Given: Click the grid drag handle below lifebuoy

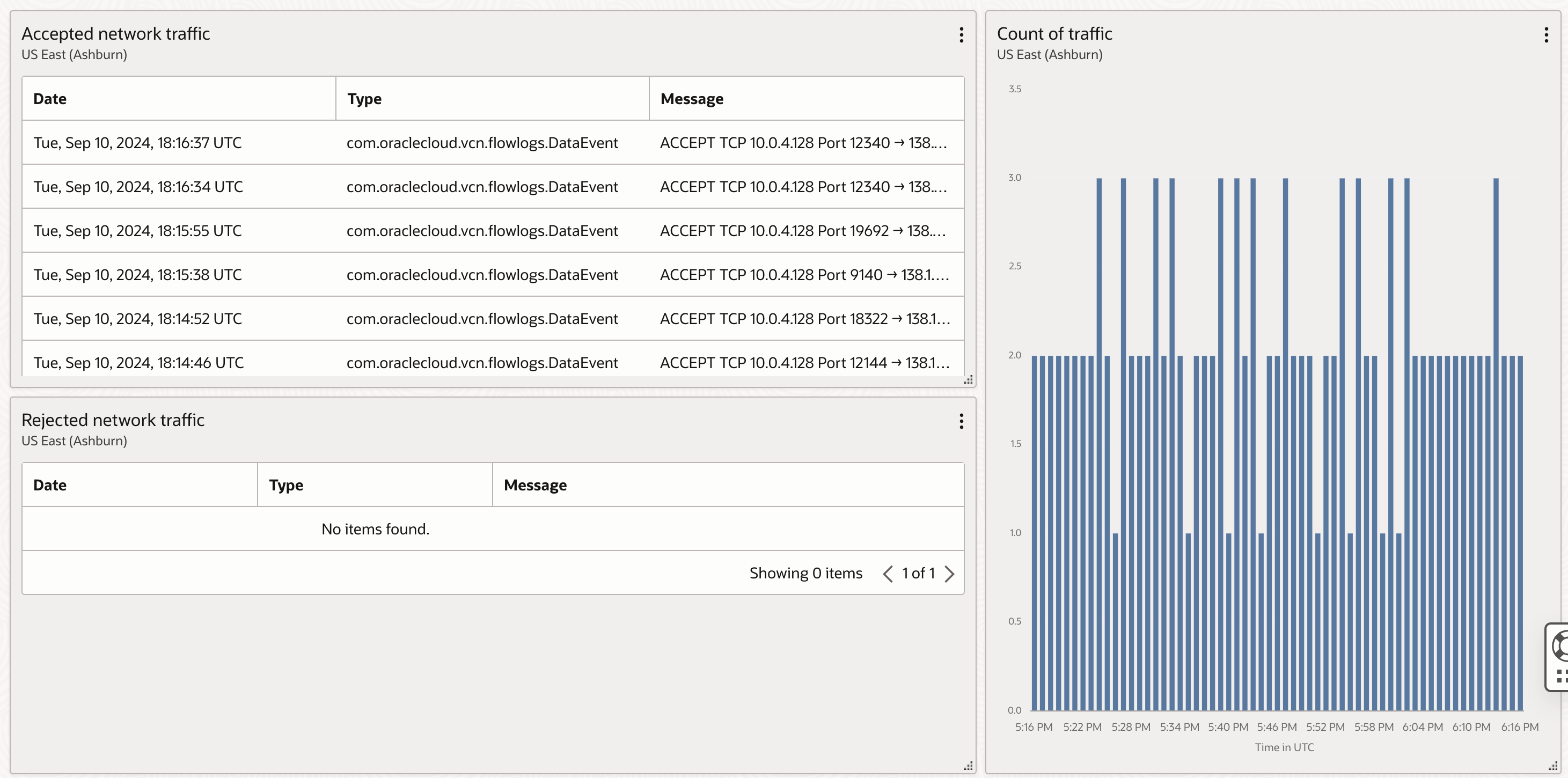Looking at the screenshot, I should pyautogui.click(x=1560, y=676).
